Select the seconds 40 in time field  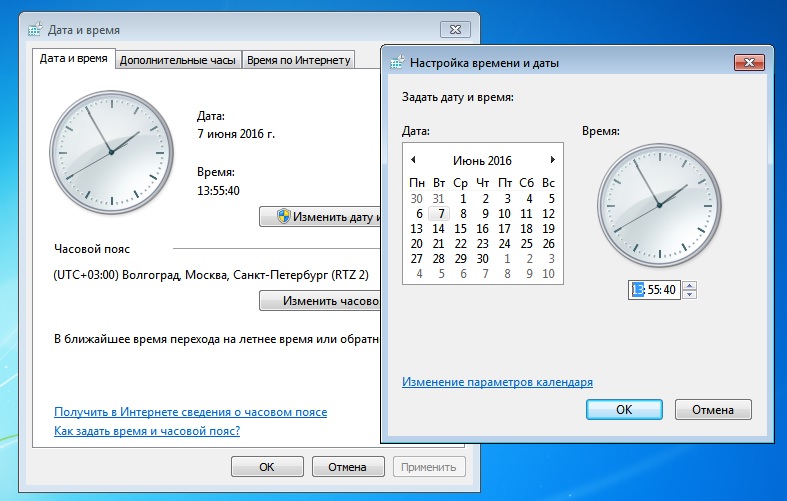pos(669,290)
